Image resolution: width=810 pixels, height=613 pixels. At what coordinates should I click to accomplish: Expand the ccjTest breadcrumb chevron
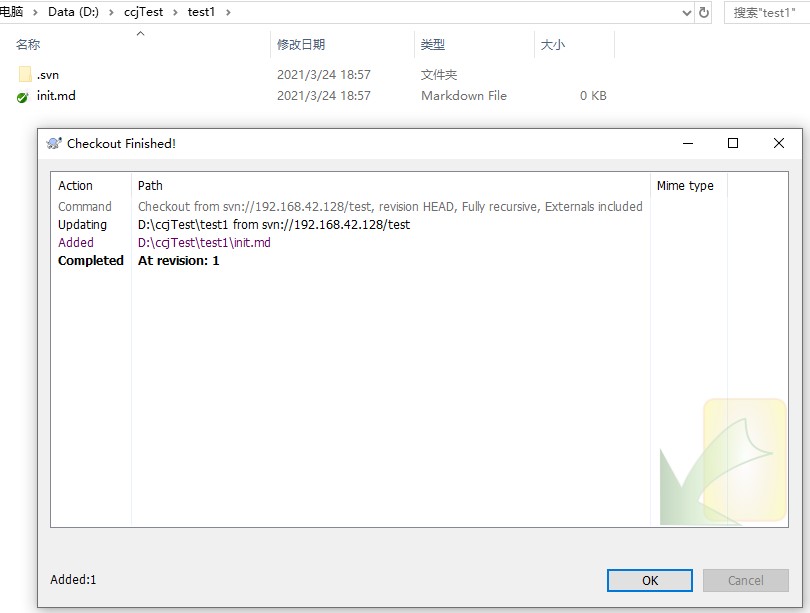175,13
